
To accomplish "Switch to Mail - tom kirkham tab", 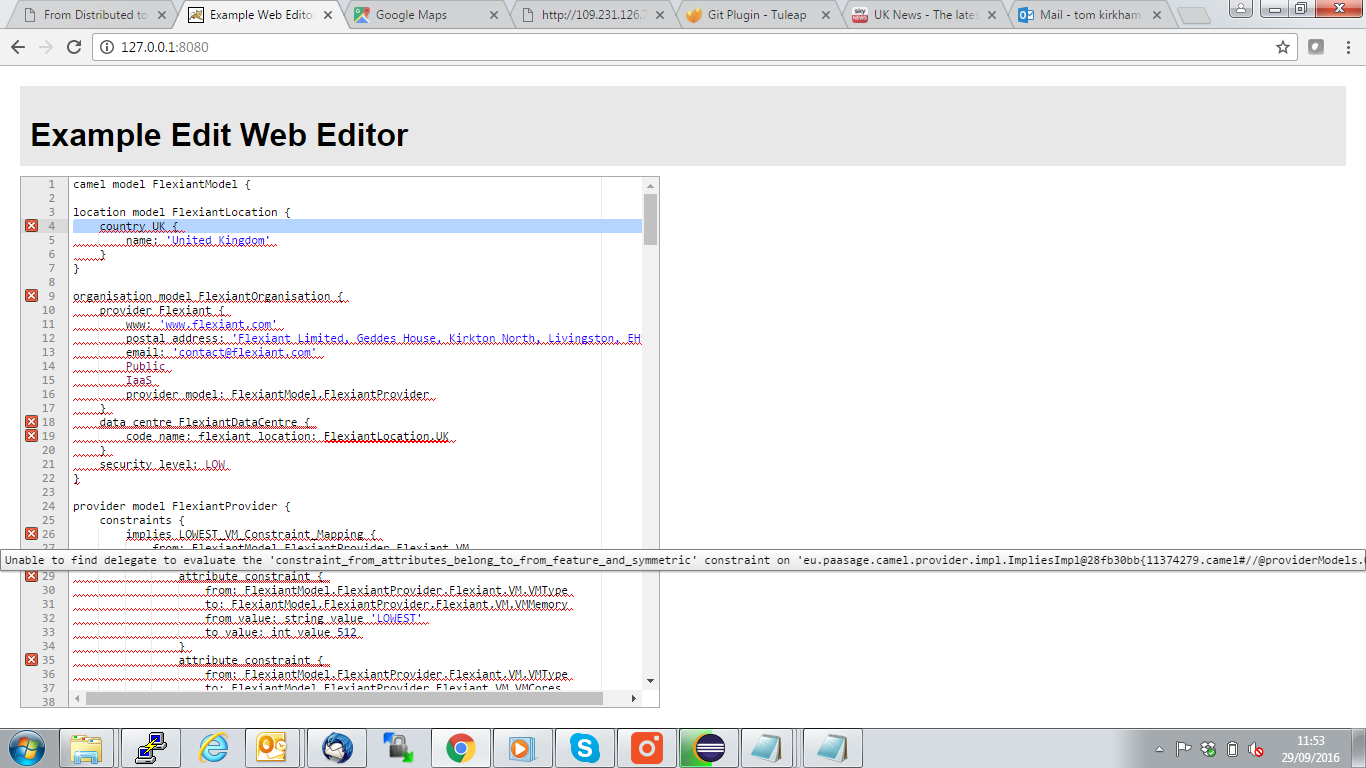I will (x=1090, y=15).
